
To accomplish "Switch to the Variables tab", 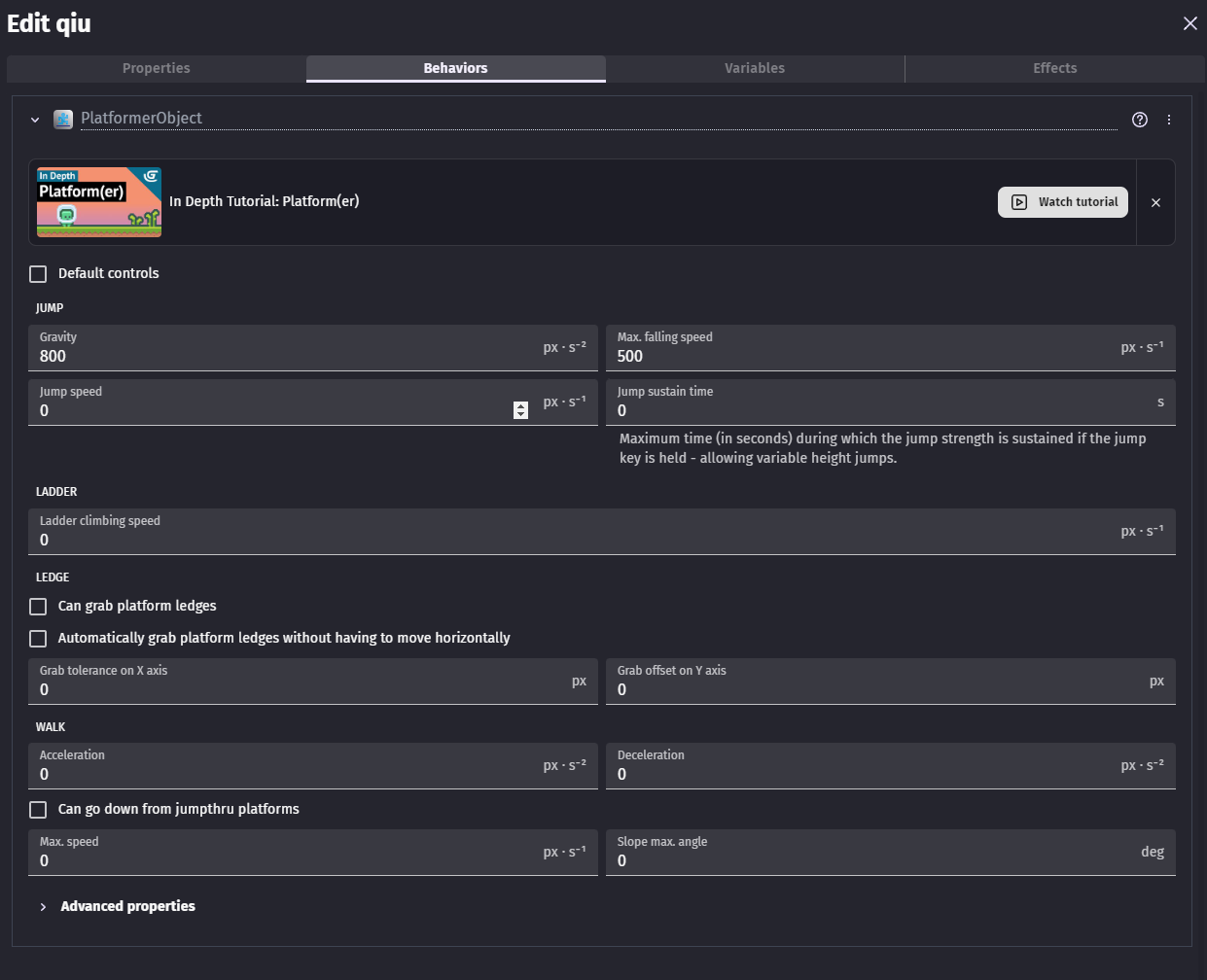I will click(755, 68).
